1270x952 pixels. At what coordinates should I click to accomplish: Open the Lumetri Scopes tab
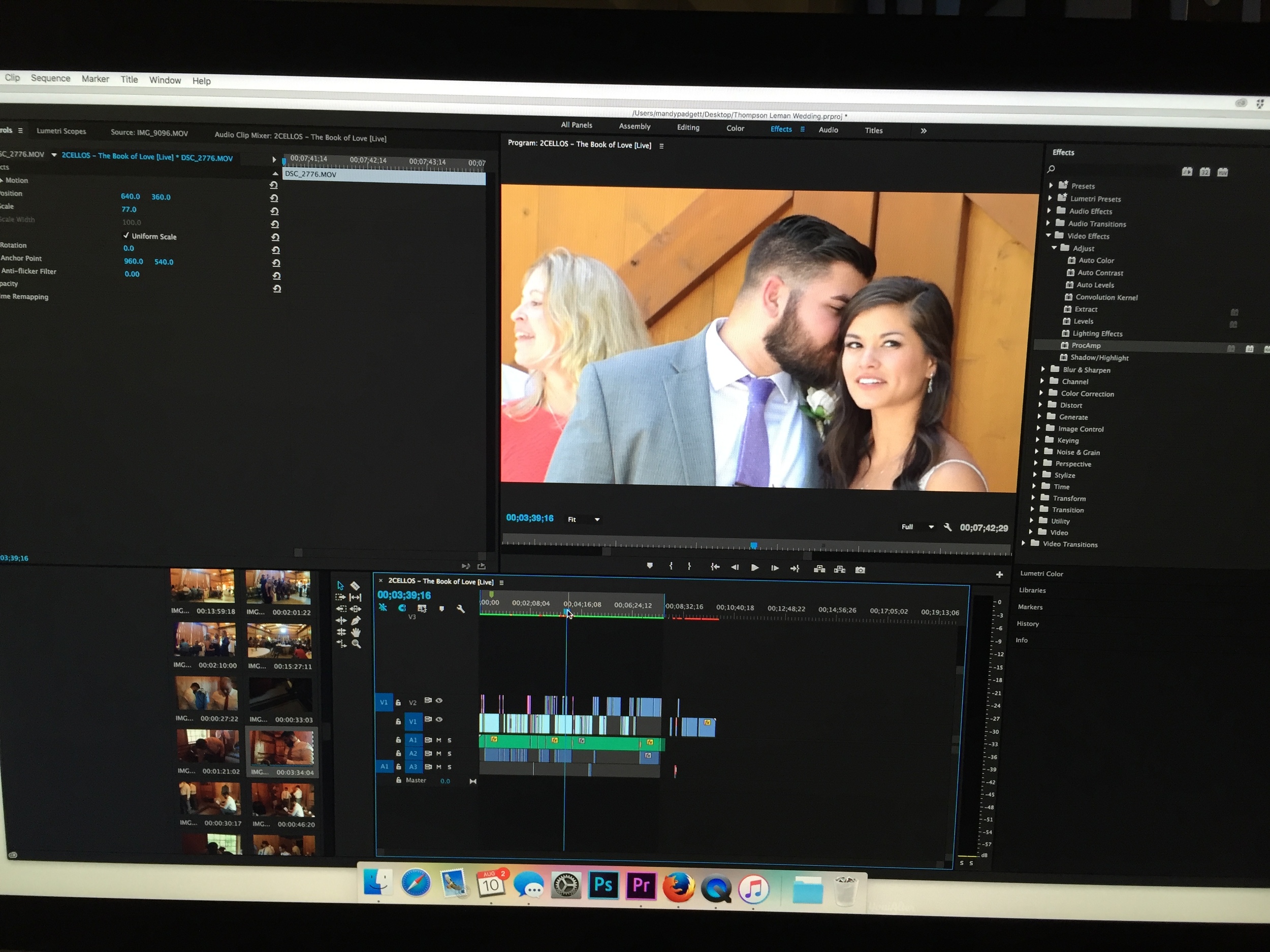(x=61, y=131)
